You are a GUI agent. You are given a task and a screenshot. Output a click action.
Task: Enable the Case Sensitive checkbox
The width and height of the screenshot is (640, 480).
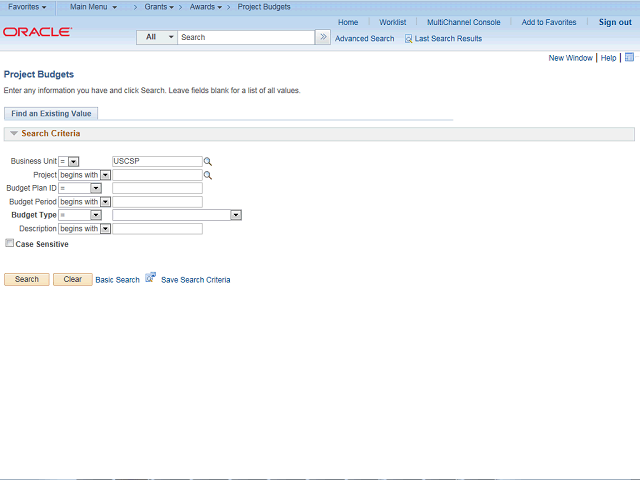pyautogui.click(x=9, y=243)
